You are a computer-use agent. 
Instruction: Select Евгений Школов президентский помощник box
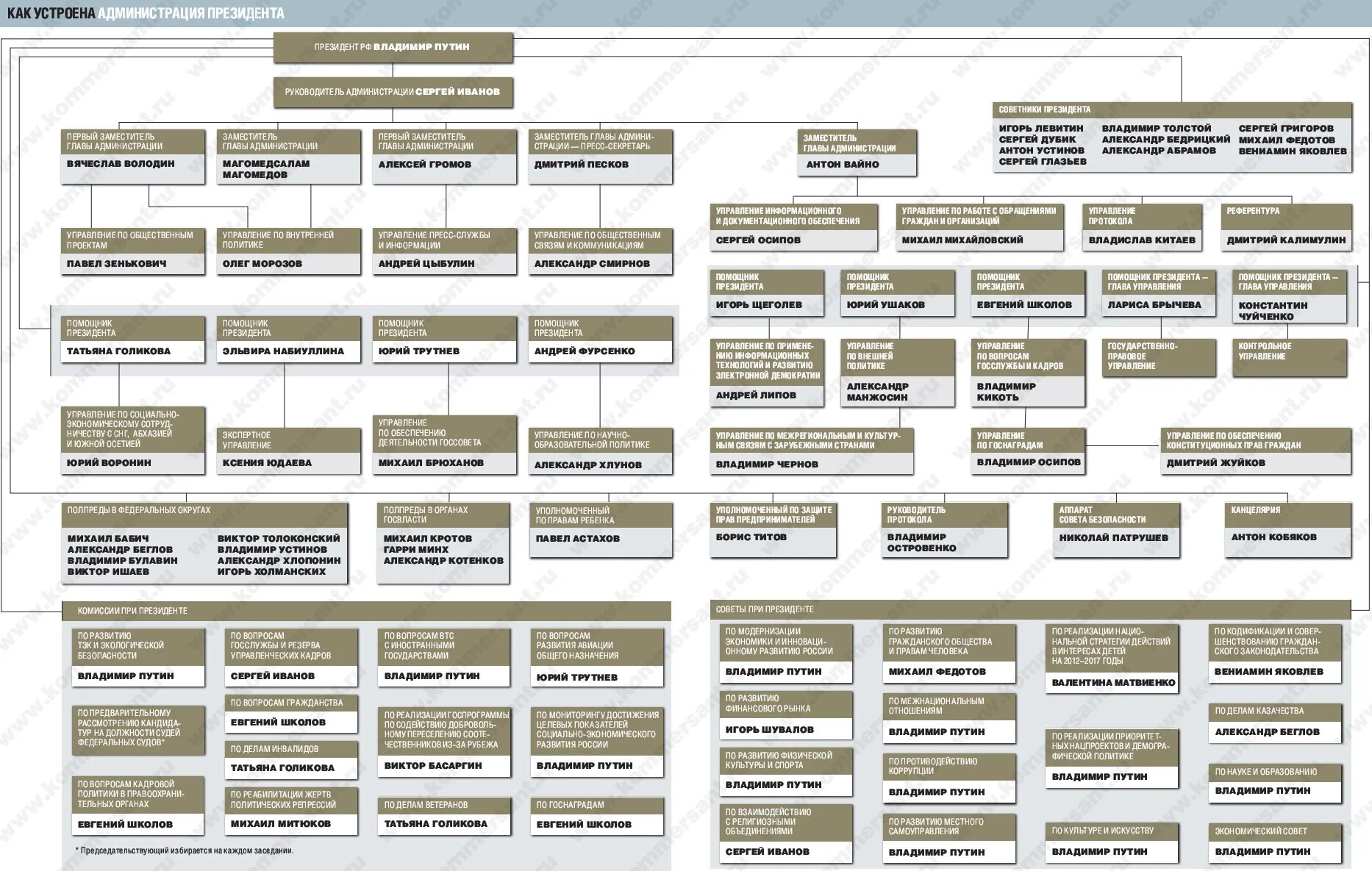point(1028,293)
